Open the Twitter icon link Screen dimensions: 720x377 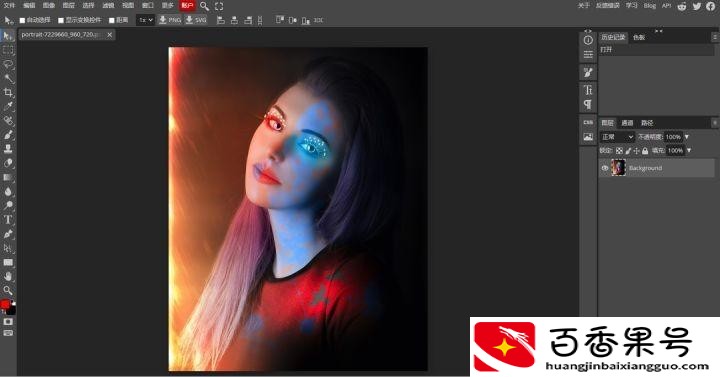pos(697,6)
